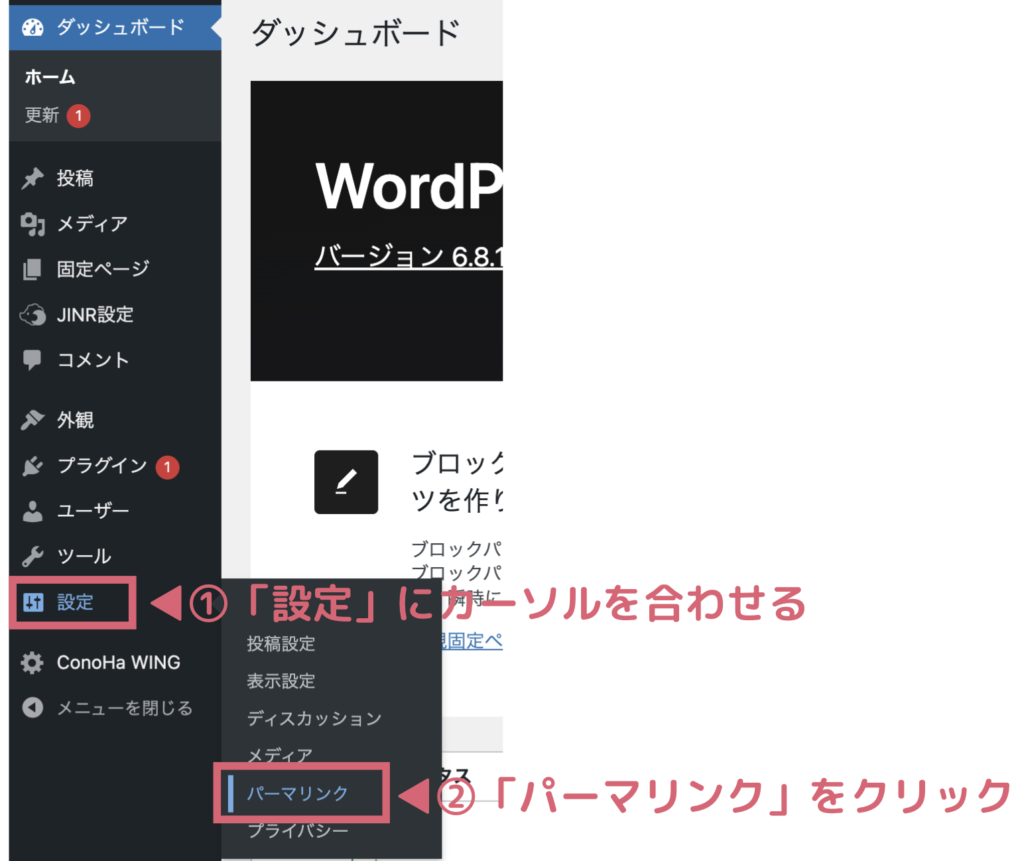Click the ダッシュボード page heading

356,33
